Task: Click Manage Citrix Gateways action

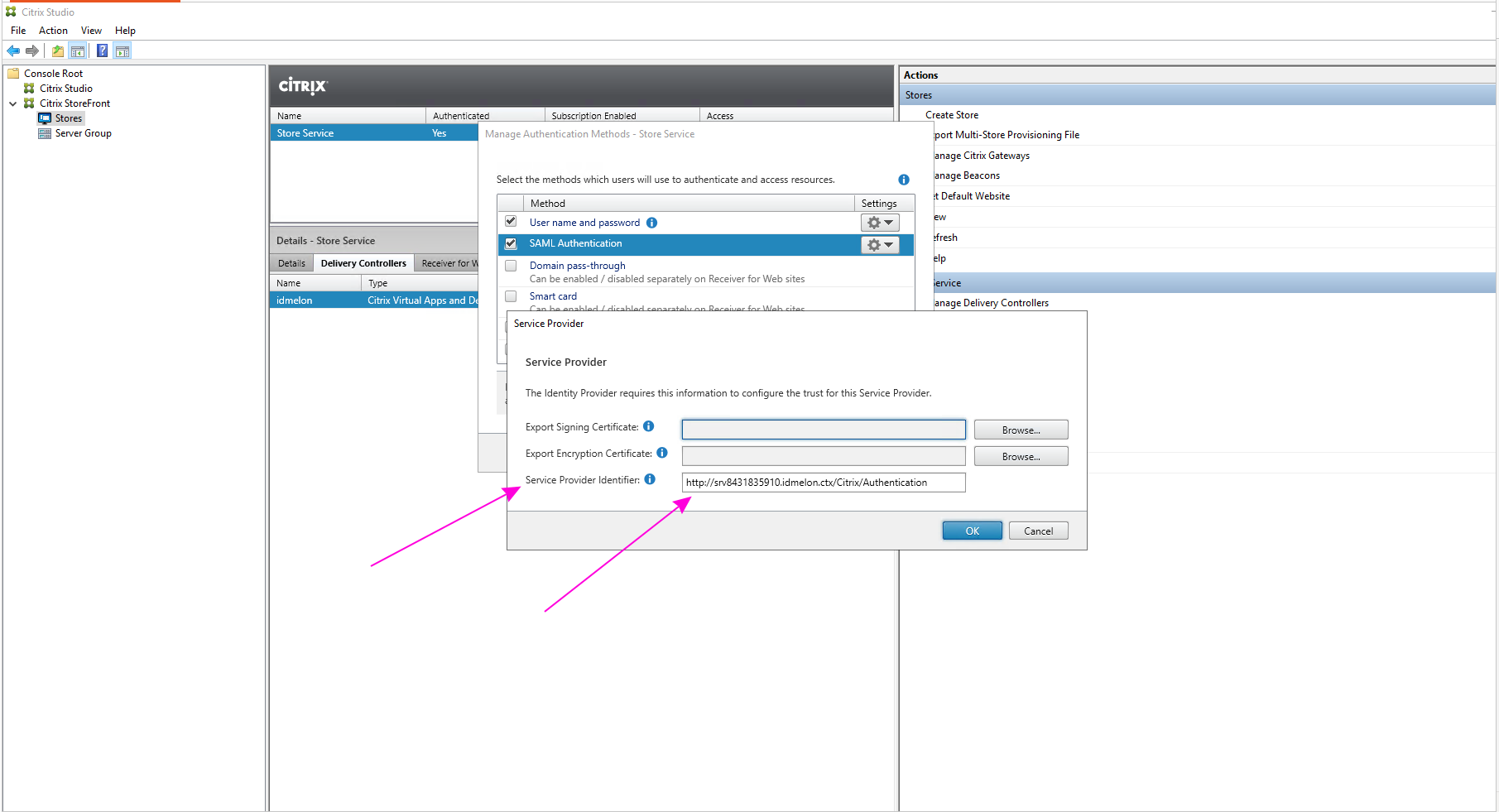Action: [982, 156]
